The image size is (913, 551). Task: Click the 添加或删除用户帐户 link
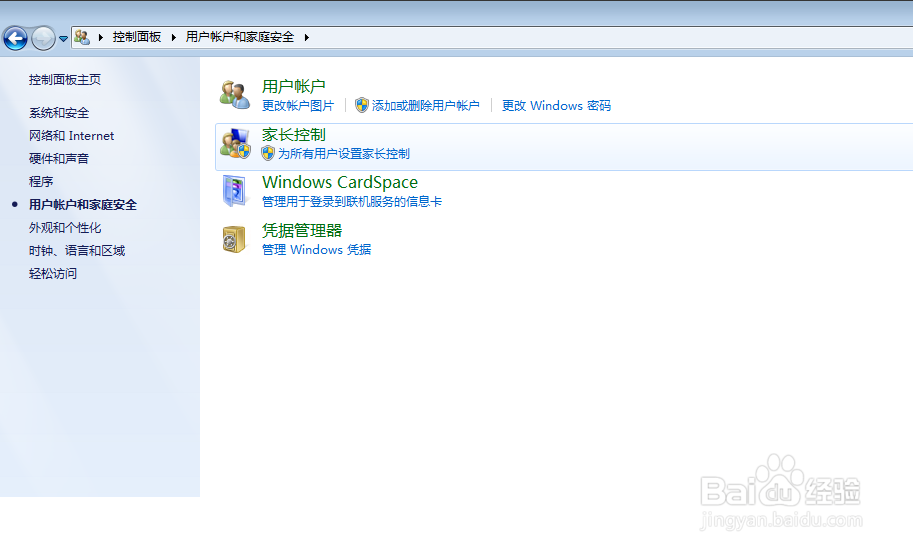426,105
